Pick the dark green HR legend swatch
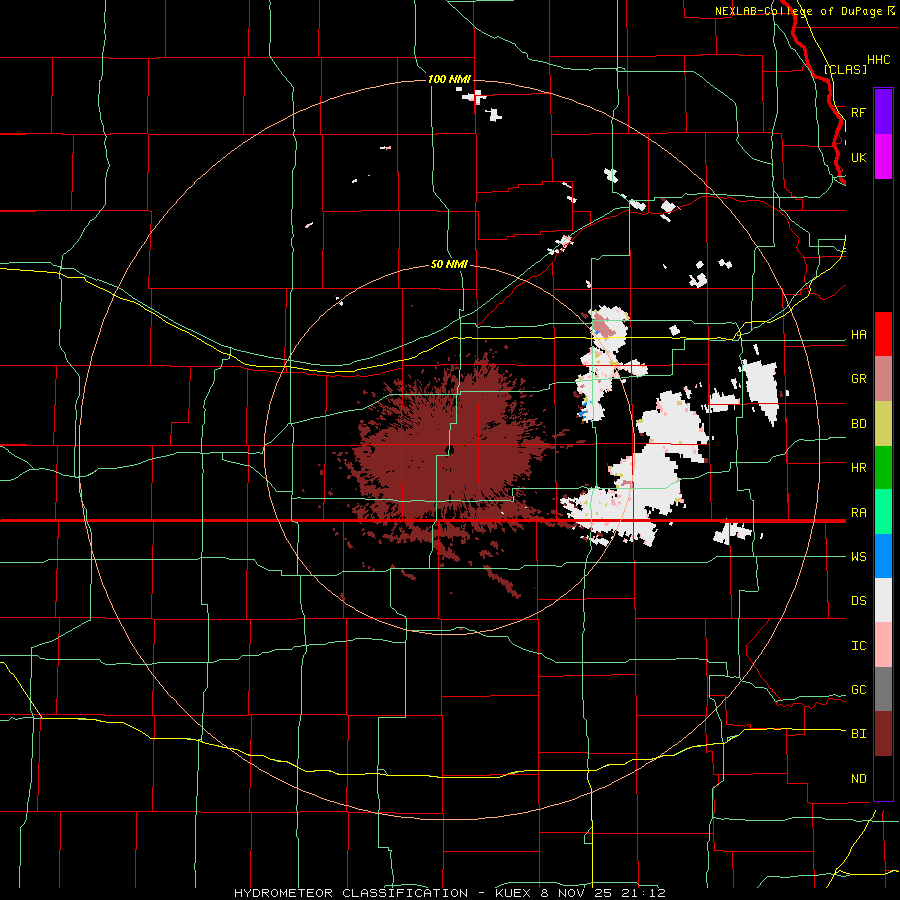 coord(883,468)
